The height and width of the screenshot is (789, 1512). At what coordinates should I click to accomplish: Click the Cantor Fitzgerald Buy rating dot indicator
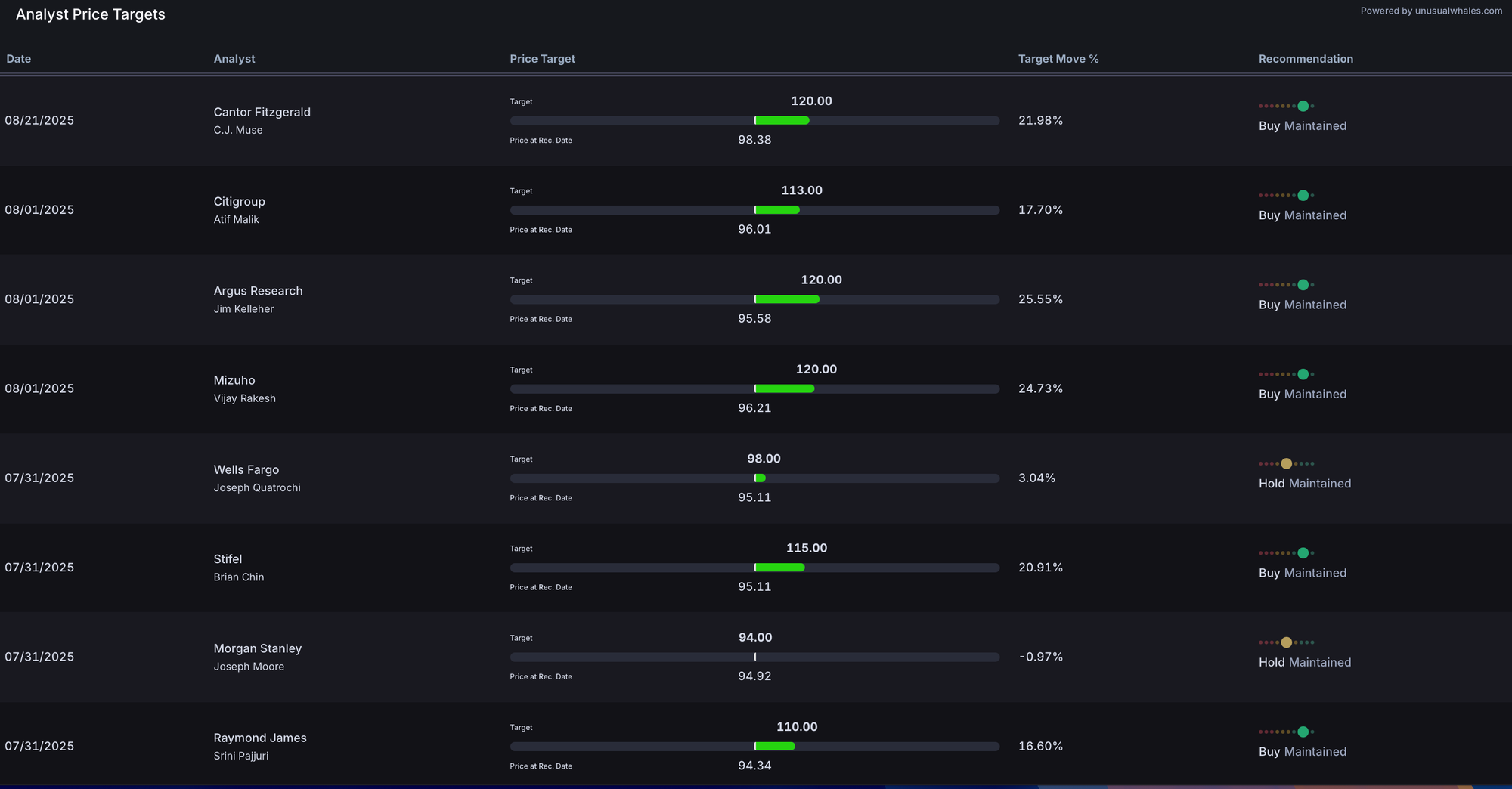click(x=1287, y=106)
